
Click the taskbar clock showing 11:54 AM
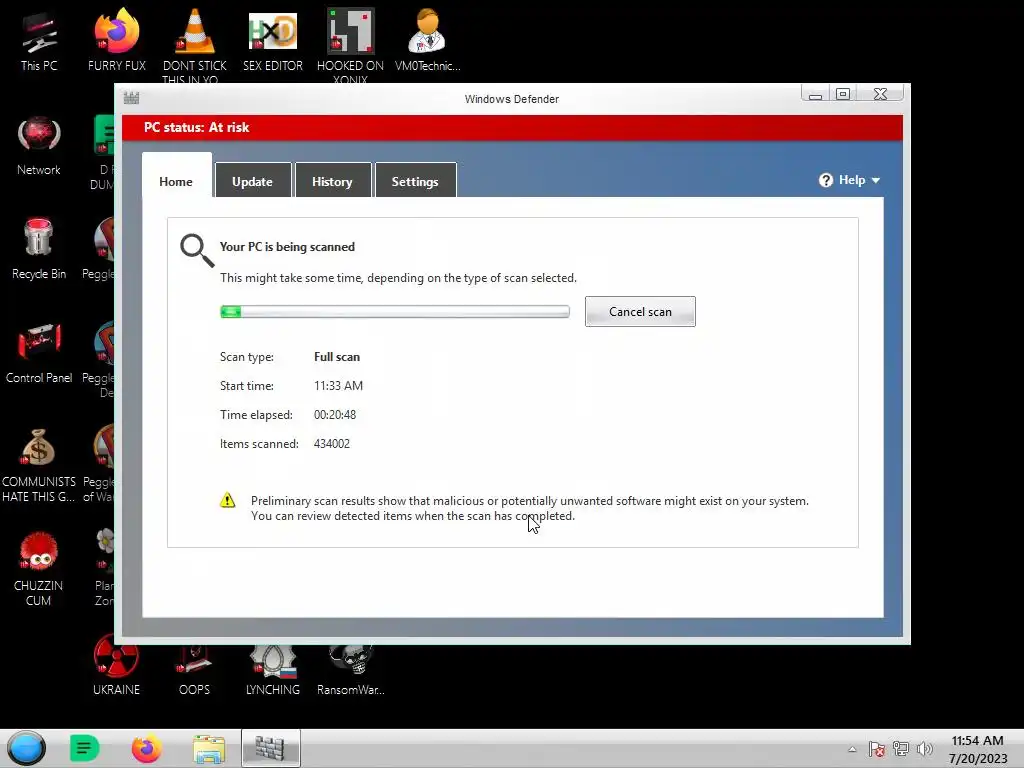[977, 741]
